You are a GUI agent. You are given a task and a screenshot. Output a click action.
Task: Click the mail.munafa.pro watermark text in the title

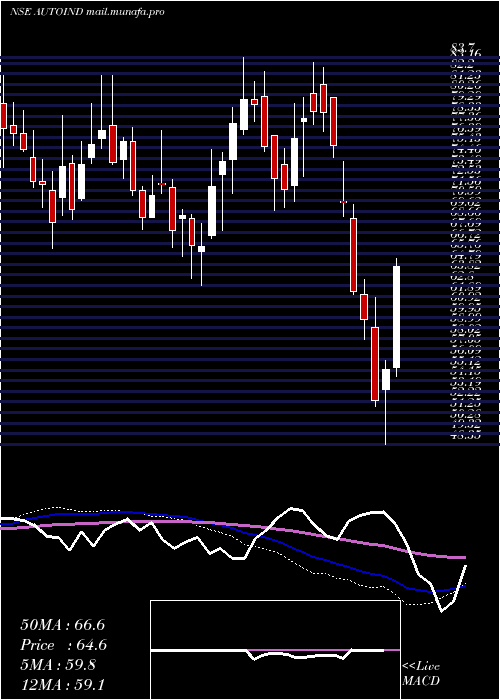pos(125,12)
